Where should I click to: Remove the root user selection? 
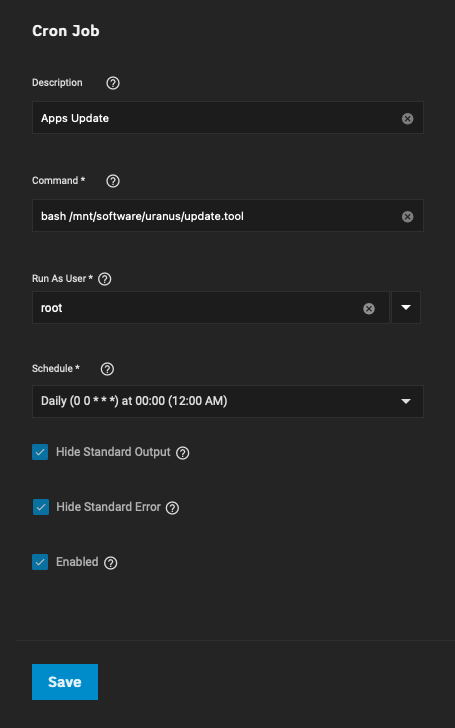pyautogui.click(x=369, y=309)
